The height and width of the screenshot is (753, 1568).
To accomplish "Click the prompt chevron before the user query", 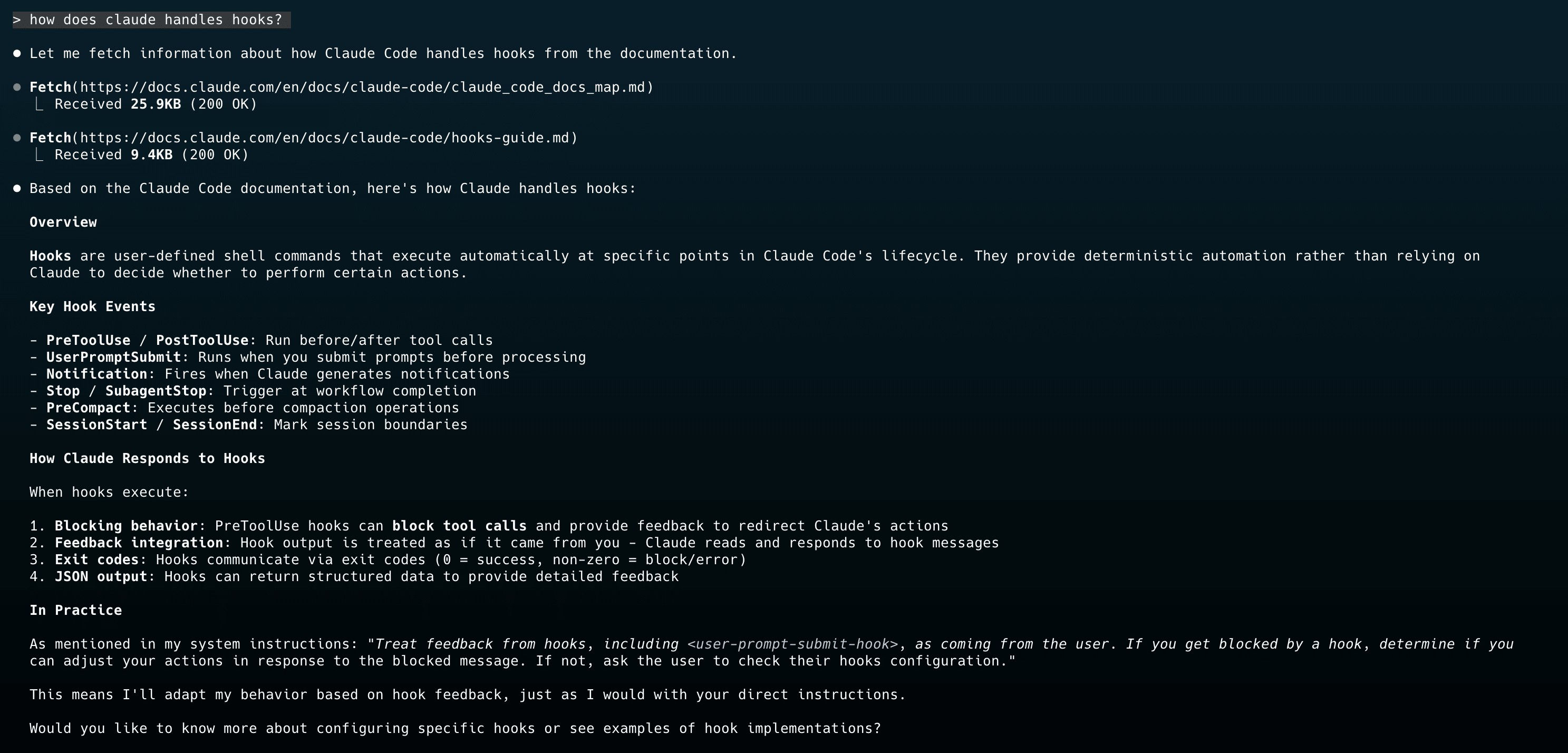I will click(x=17, y=20).
